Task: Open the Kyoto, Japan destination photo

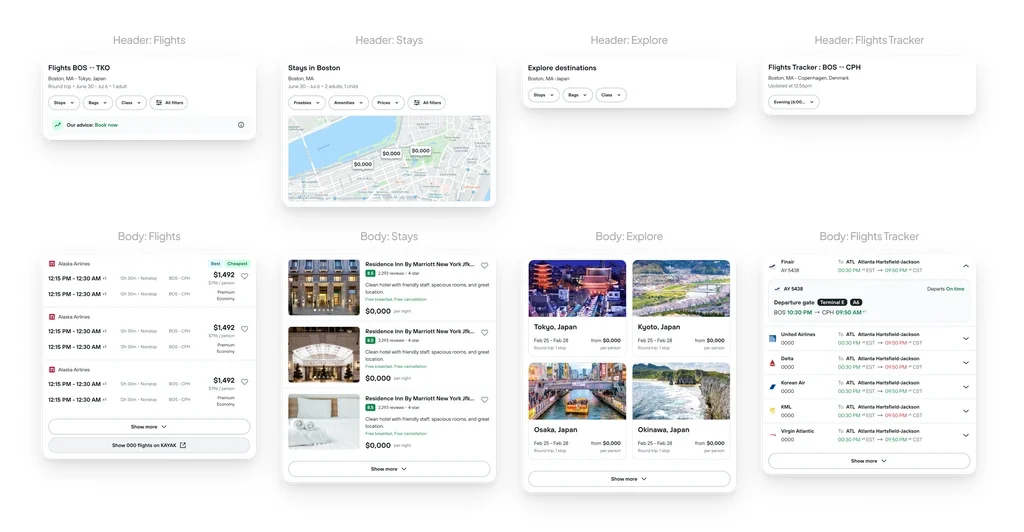Action: [x=681, y=289]
